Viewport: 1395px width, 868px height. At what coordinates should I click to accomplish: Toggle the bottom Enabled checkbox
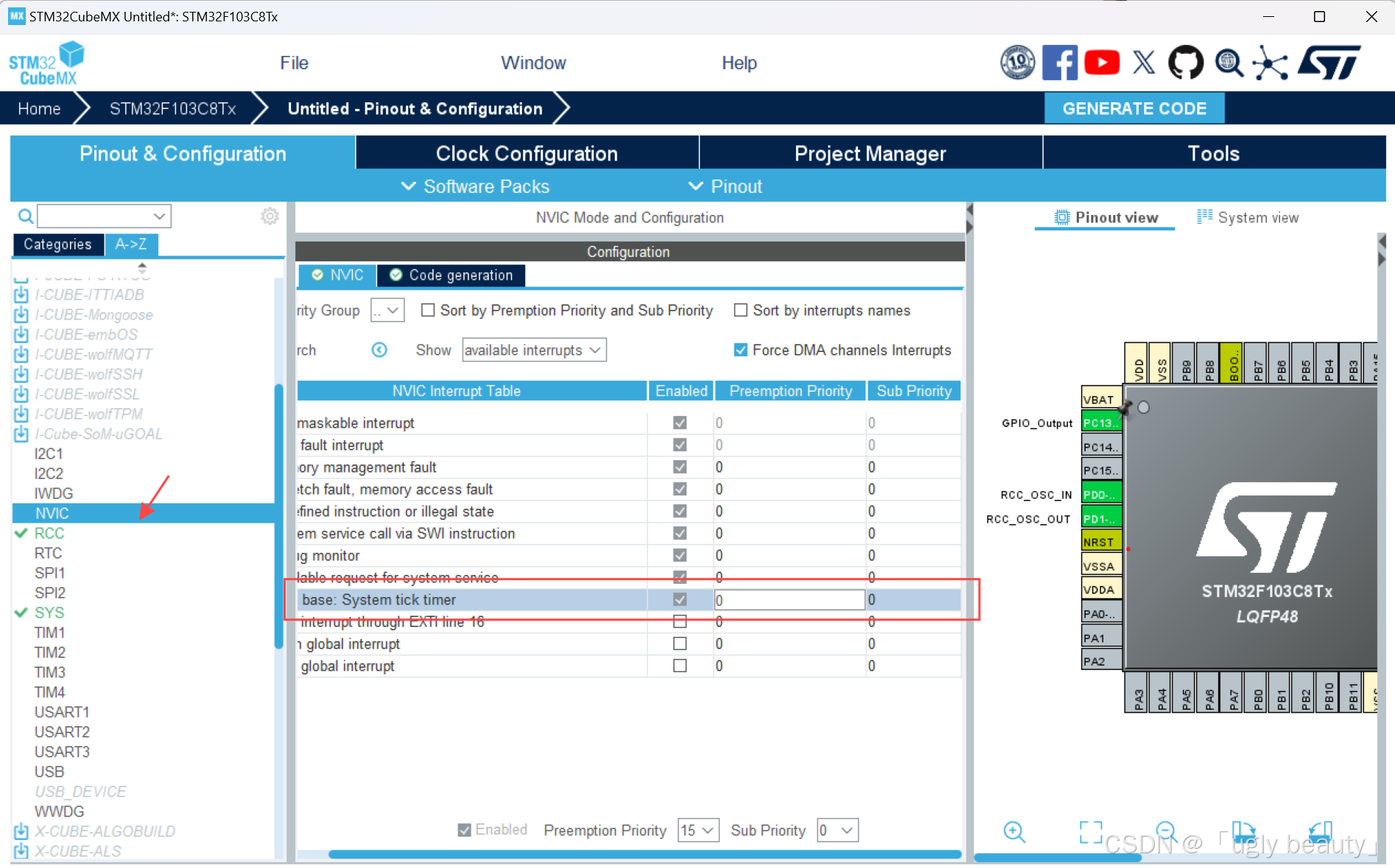[464, 830]
